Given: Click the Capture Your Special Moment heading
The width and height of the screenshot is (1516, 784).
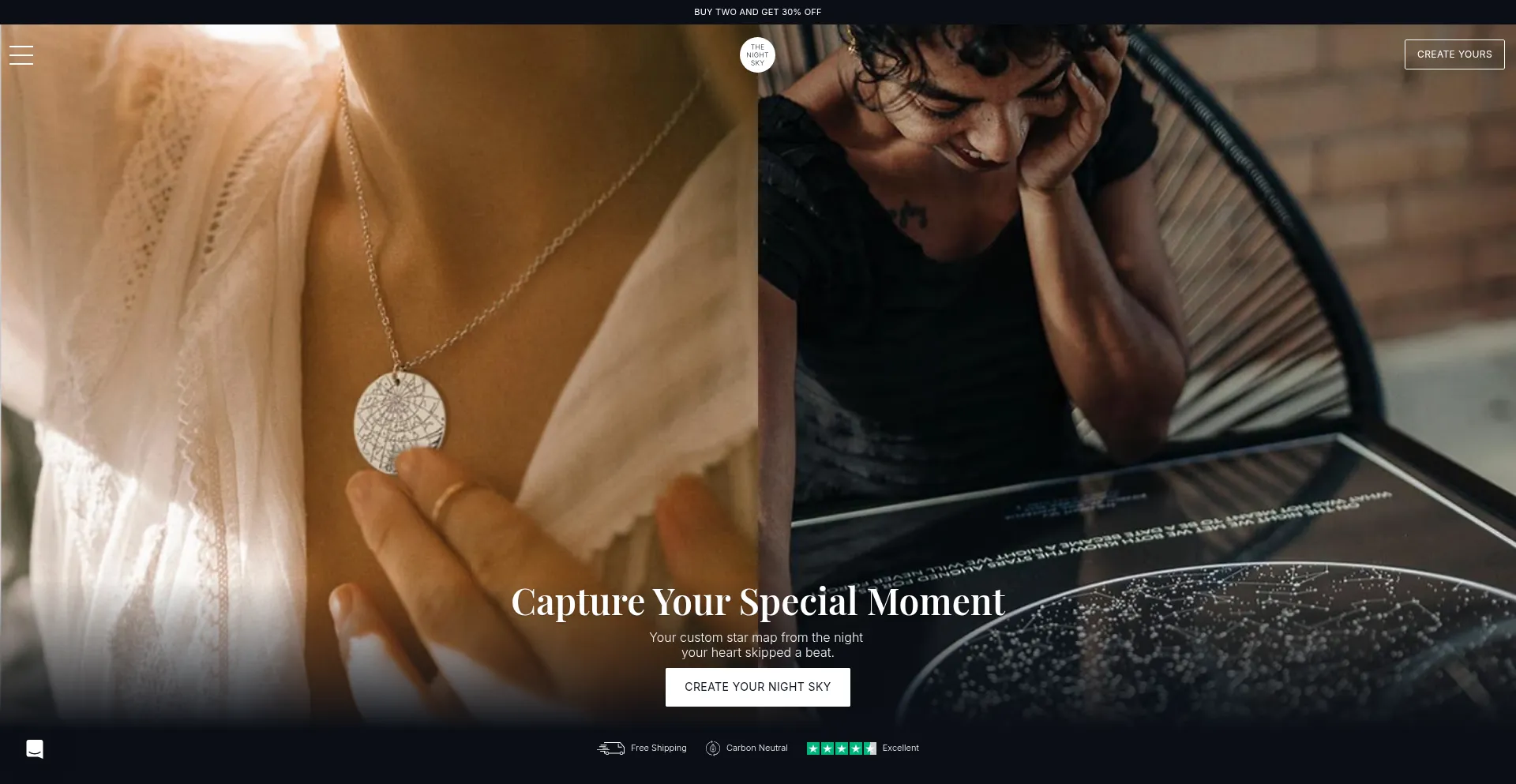Looking at the screenshot, I should 758,602.
